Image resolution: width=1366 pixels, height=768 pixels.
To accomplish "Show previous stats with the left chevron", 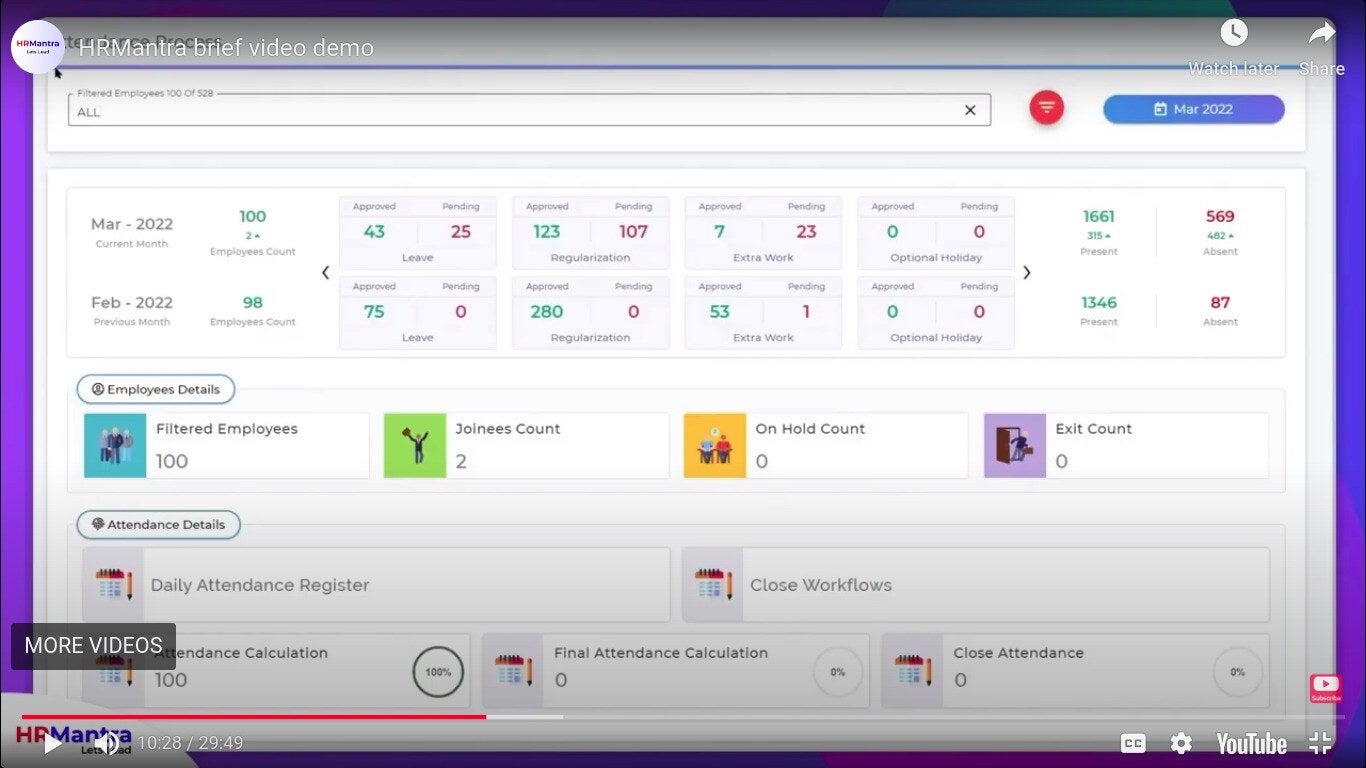I will 325,272.
